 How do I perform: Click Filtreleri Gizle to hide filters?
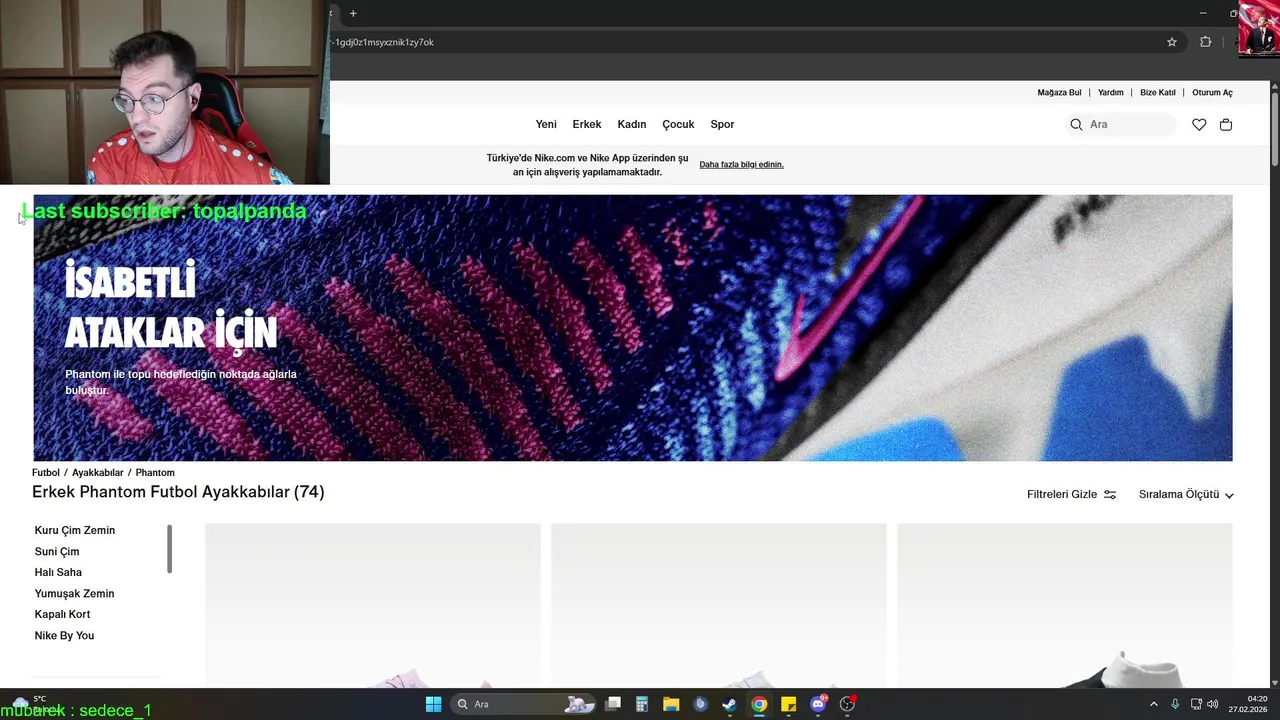pos(1062,494)
